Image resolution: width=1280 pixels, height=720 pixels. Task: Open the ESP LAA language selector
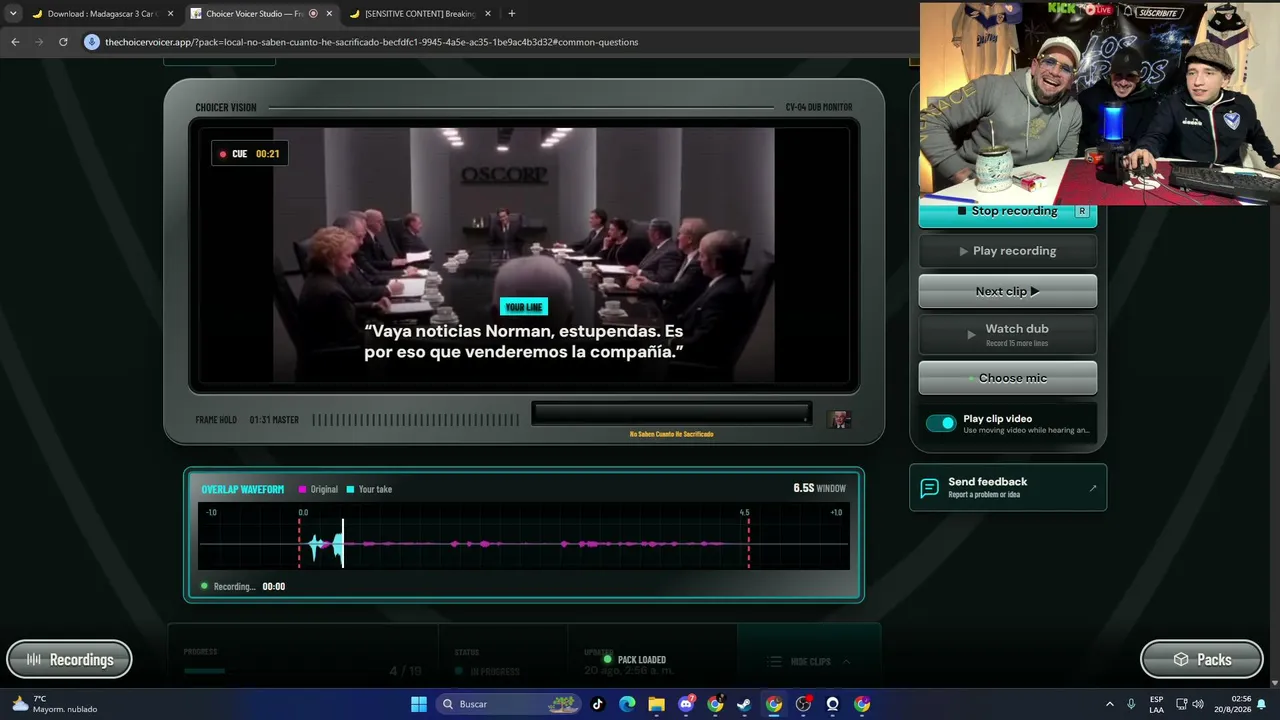pyautogui.click(x=1156, y=704)
